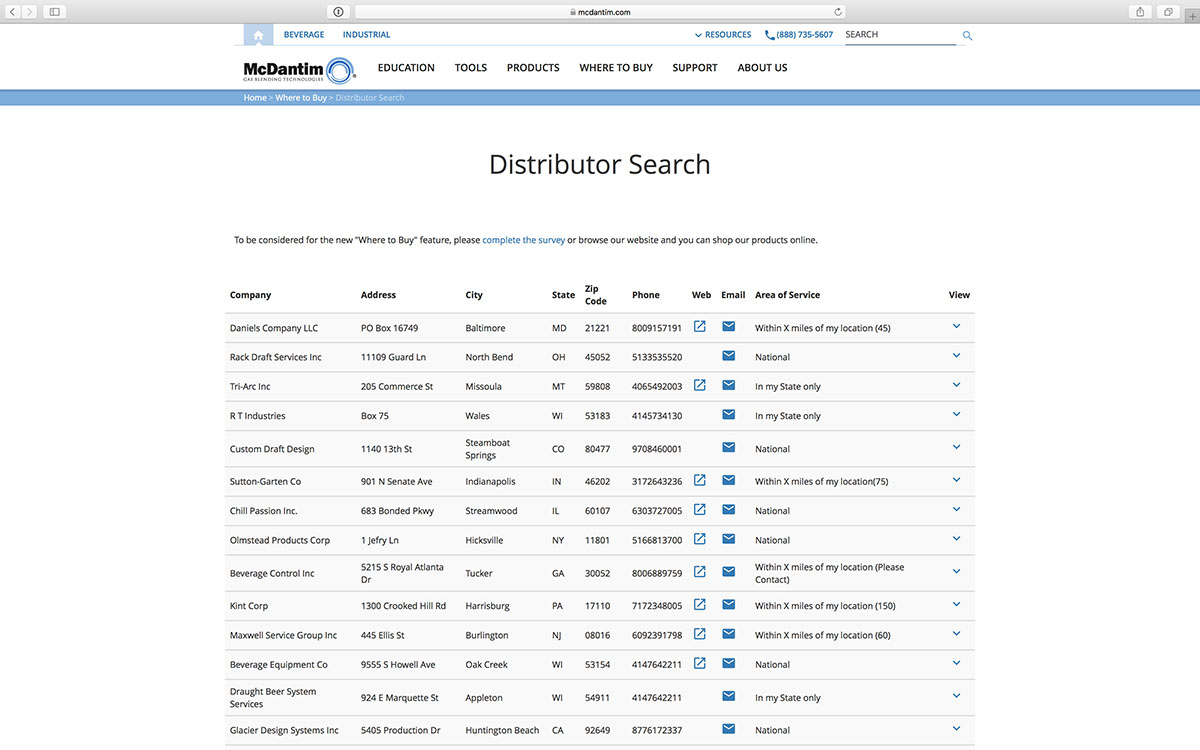Click the email icon for Glacier Design Systems Inc
The width and height of the screenshot is (1200, 750).
click(729, 729)
